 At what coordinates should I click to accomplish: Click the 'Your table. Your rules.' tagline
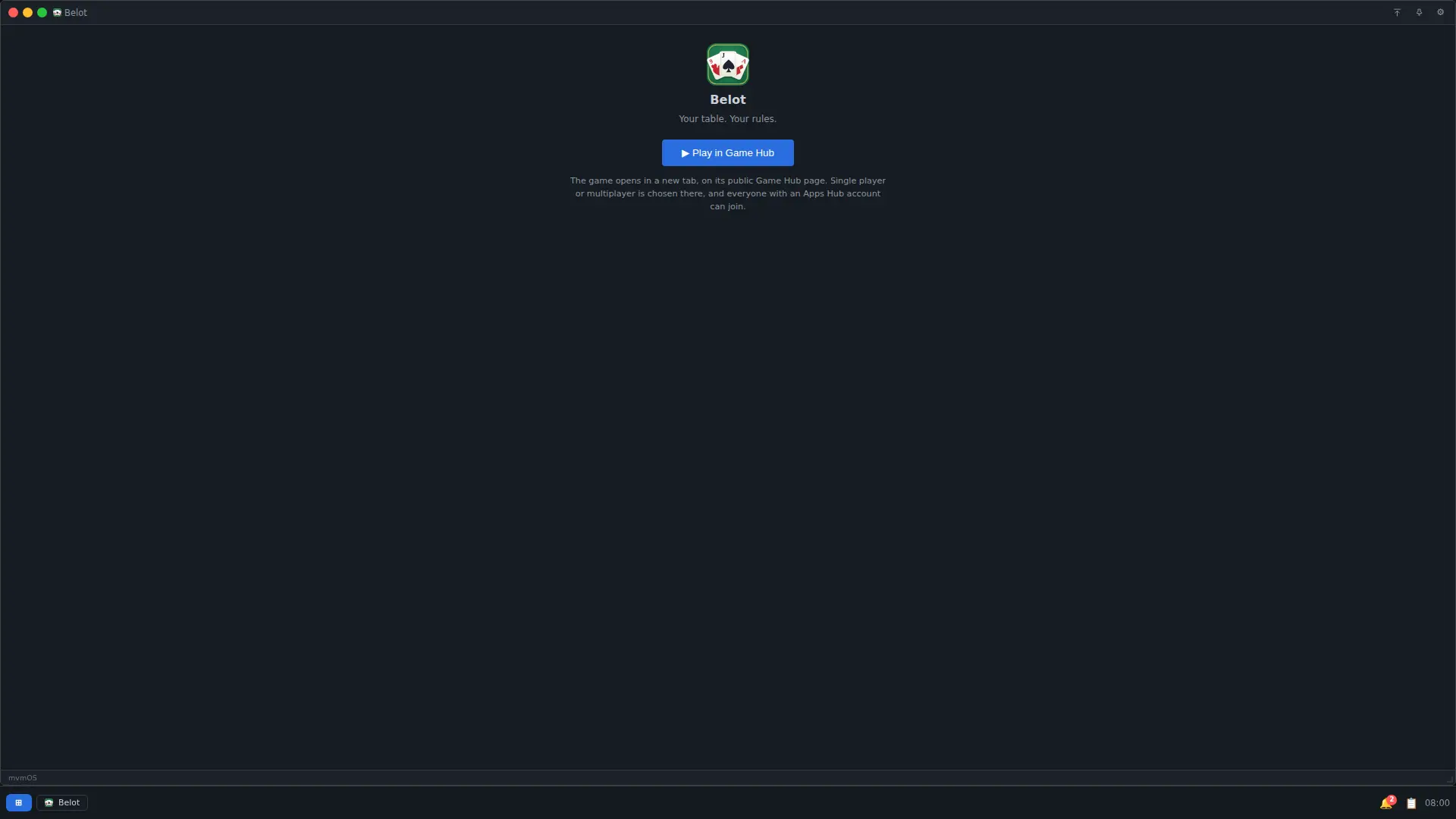coord(727,119)
